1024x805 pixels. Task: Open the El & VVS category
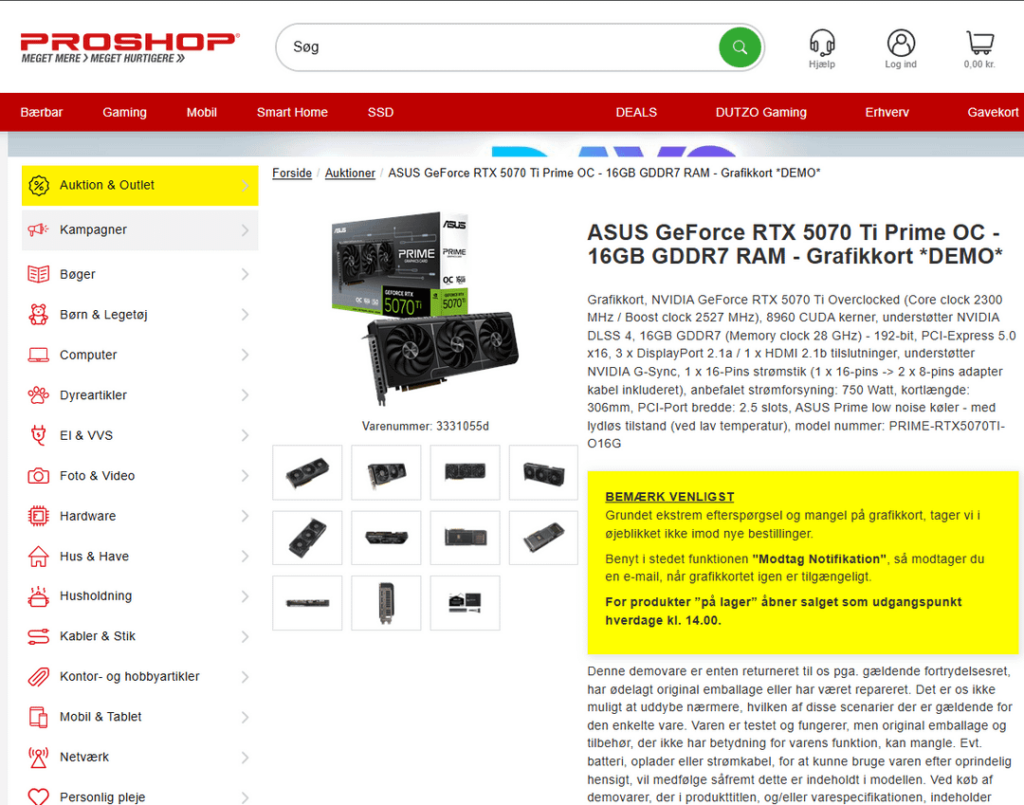(x=140, y=435)
